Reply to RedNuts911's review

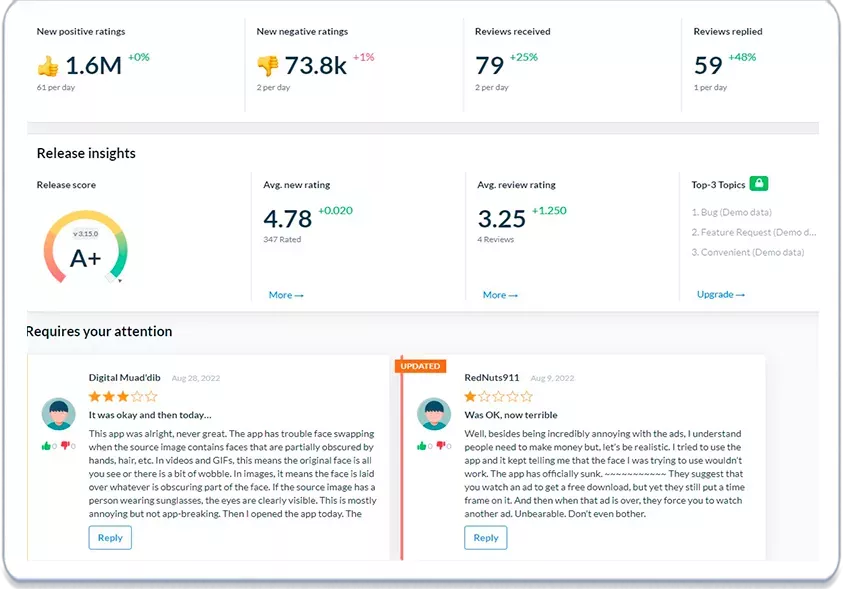point(485,538)
